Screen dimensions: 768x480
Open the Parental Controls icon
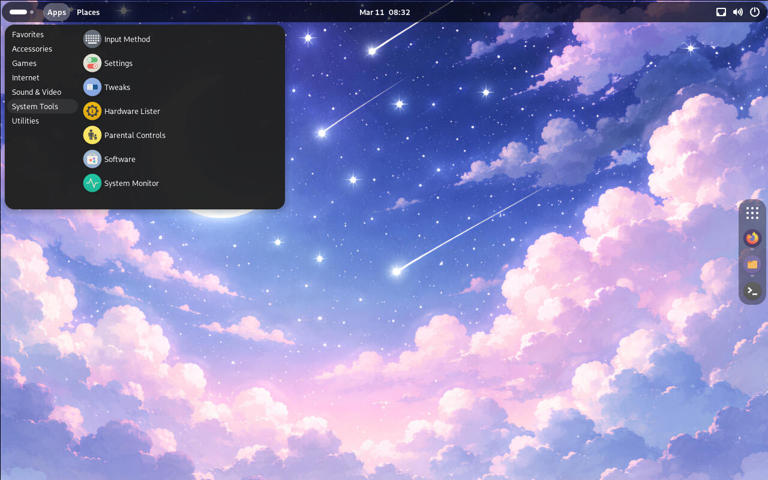click(x=92, y=135)
